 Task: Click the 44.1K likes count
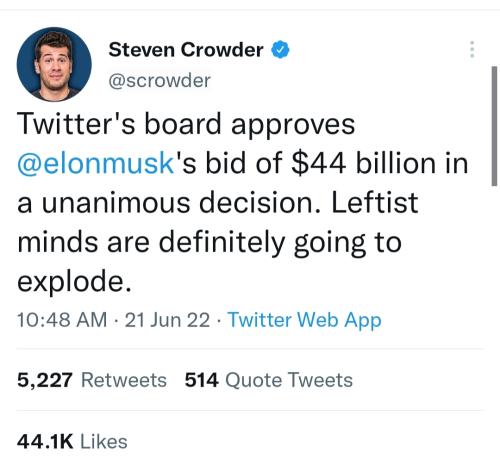(x=45, y=442)
